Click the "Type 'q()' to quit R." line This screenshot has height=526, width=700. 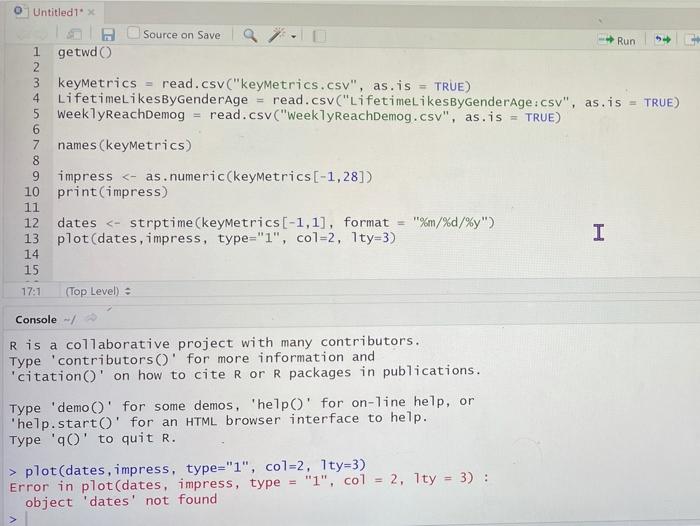click(x=92, y=439)
